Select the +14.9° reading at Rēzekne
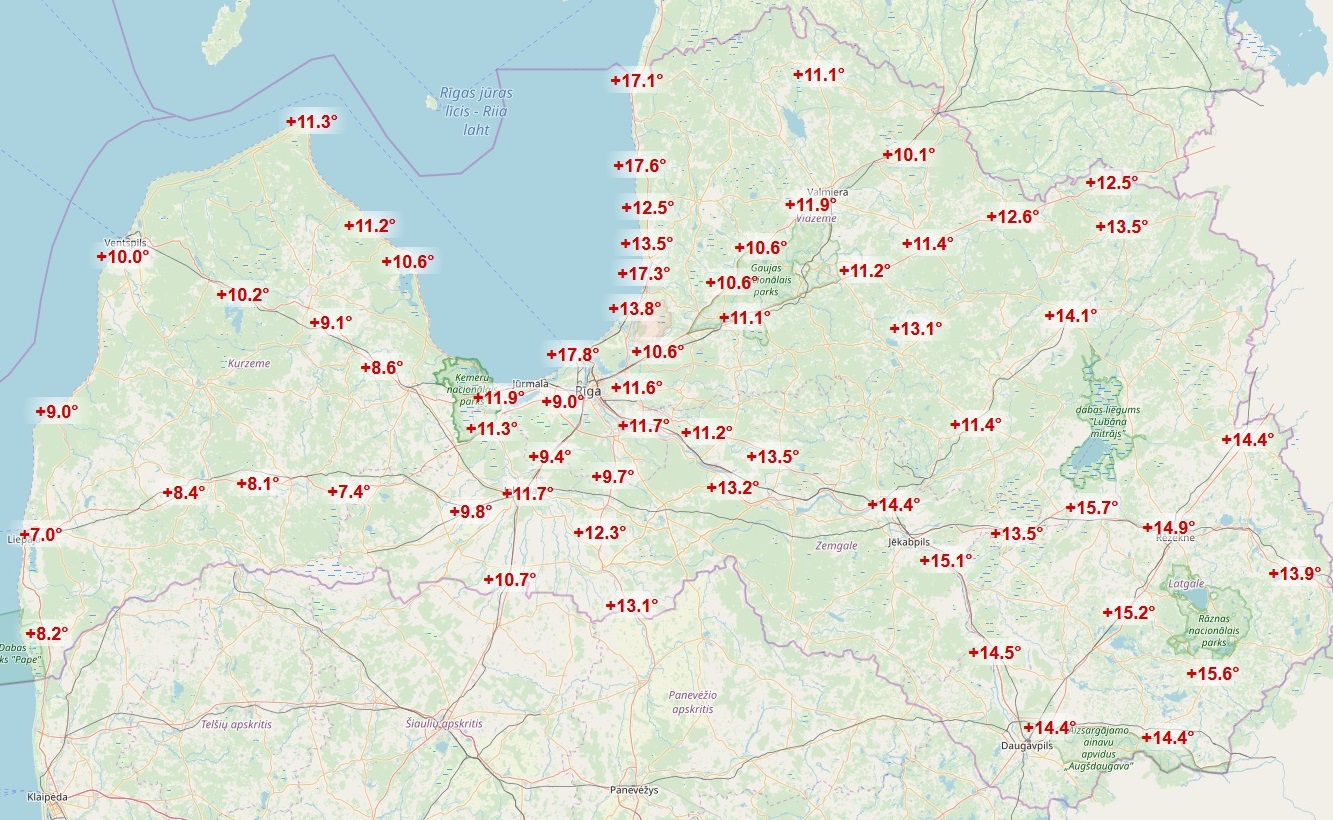Screen dimensions: 1333x820 (1169, 528)
